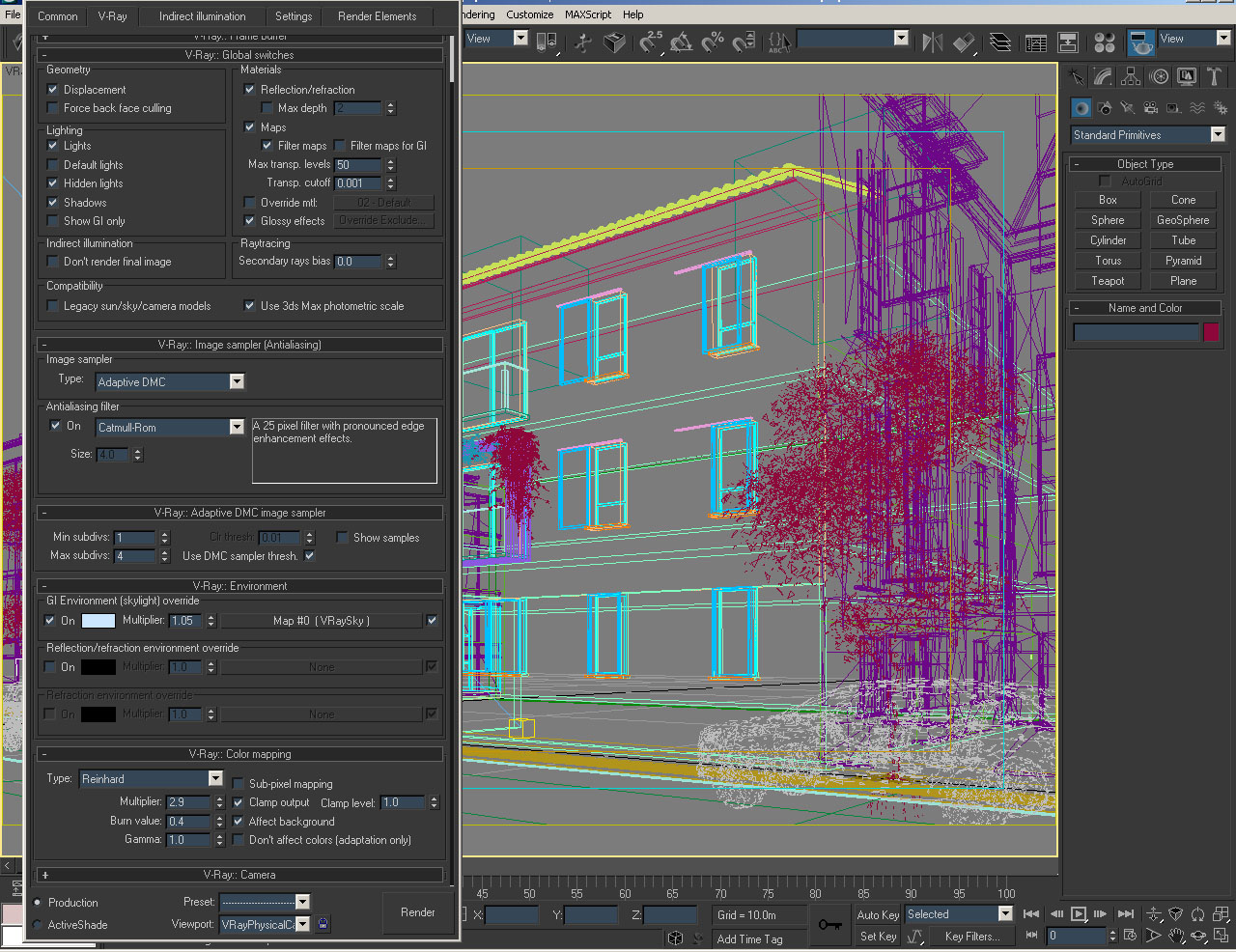The image size is (1236, 952).
Task: Click the large Set Keys key icon
Action: (829, 925)
